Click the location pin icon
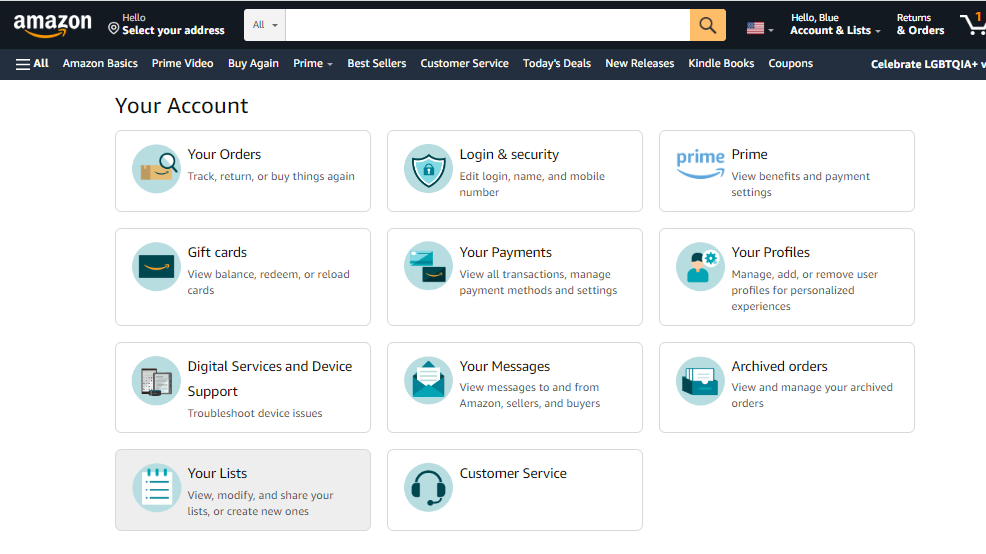Viewport: 986px width, 554px height. tap(114, 28)
